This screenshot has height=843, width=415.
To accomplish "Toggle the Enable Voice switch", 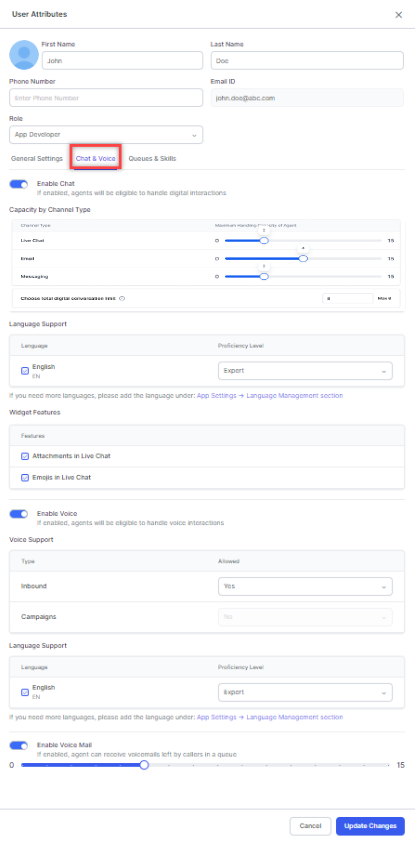I will coord(19,514).
